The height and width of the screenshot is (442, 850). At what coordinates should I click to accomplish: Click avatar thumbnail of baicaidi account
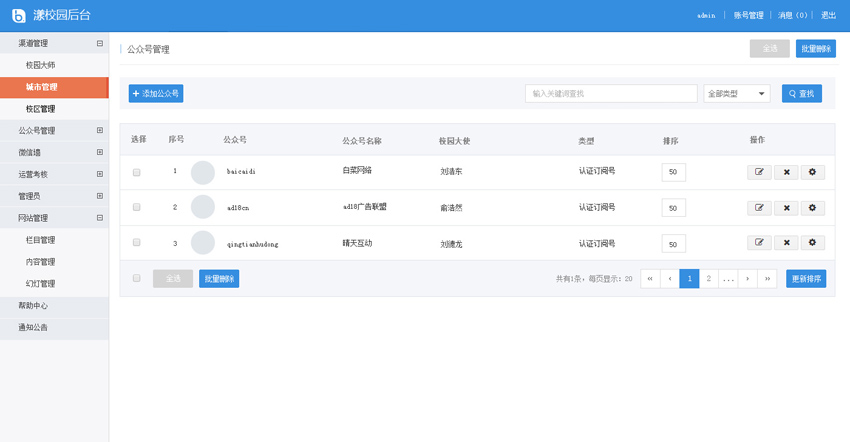tap(203, 172)
